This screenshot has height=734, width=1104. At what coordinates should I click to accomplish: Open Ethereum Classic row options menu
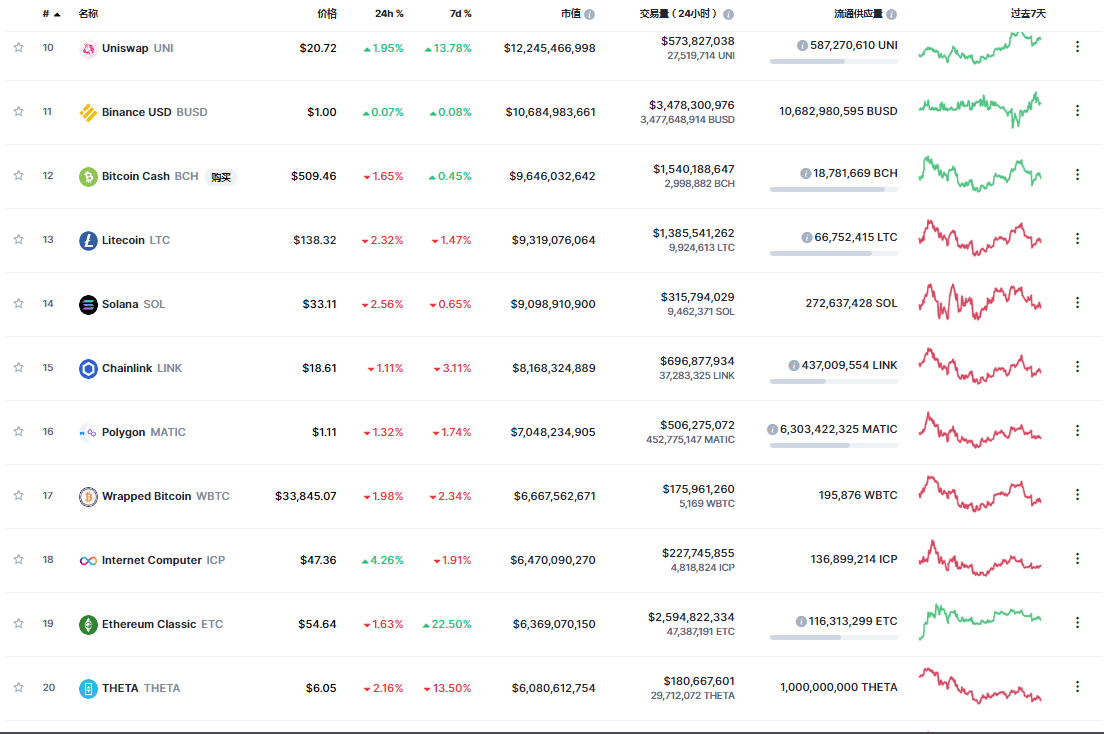tap(1077, 623)
